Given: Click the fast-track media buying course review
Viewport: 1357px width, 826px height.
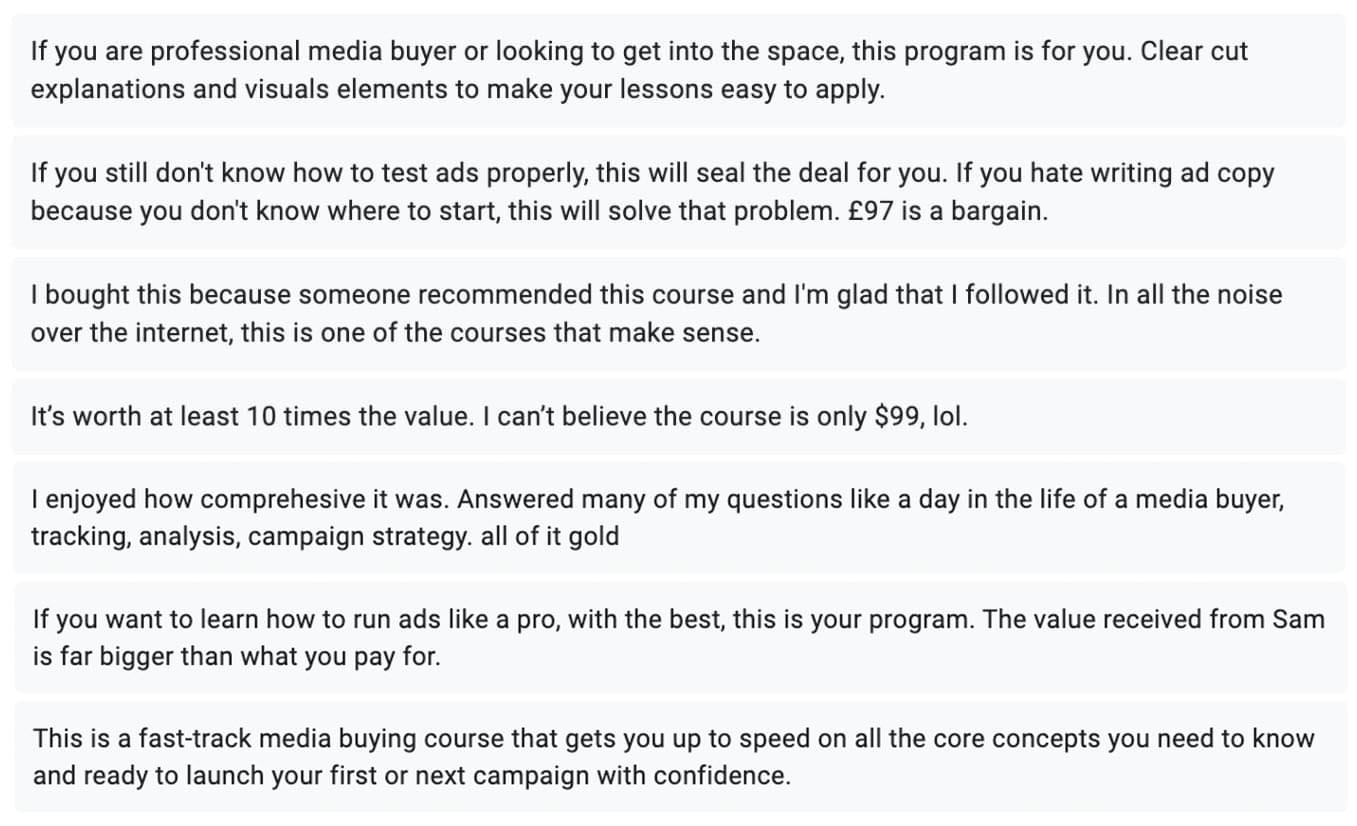Looking at the screenshot, I should pyautogui.click(x=678, y=757).
